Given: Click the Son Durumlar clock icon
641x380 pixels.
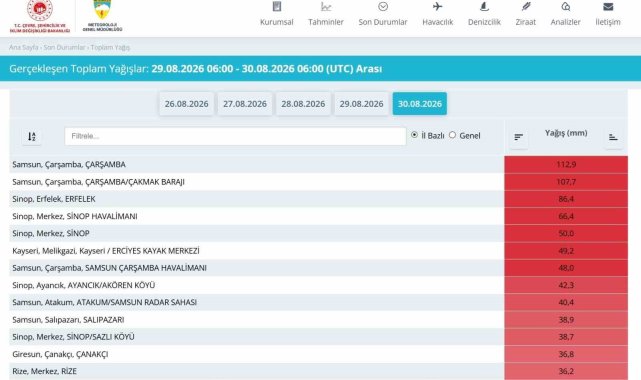Looking at the screenshot, I should 383,7.
